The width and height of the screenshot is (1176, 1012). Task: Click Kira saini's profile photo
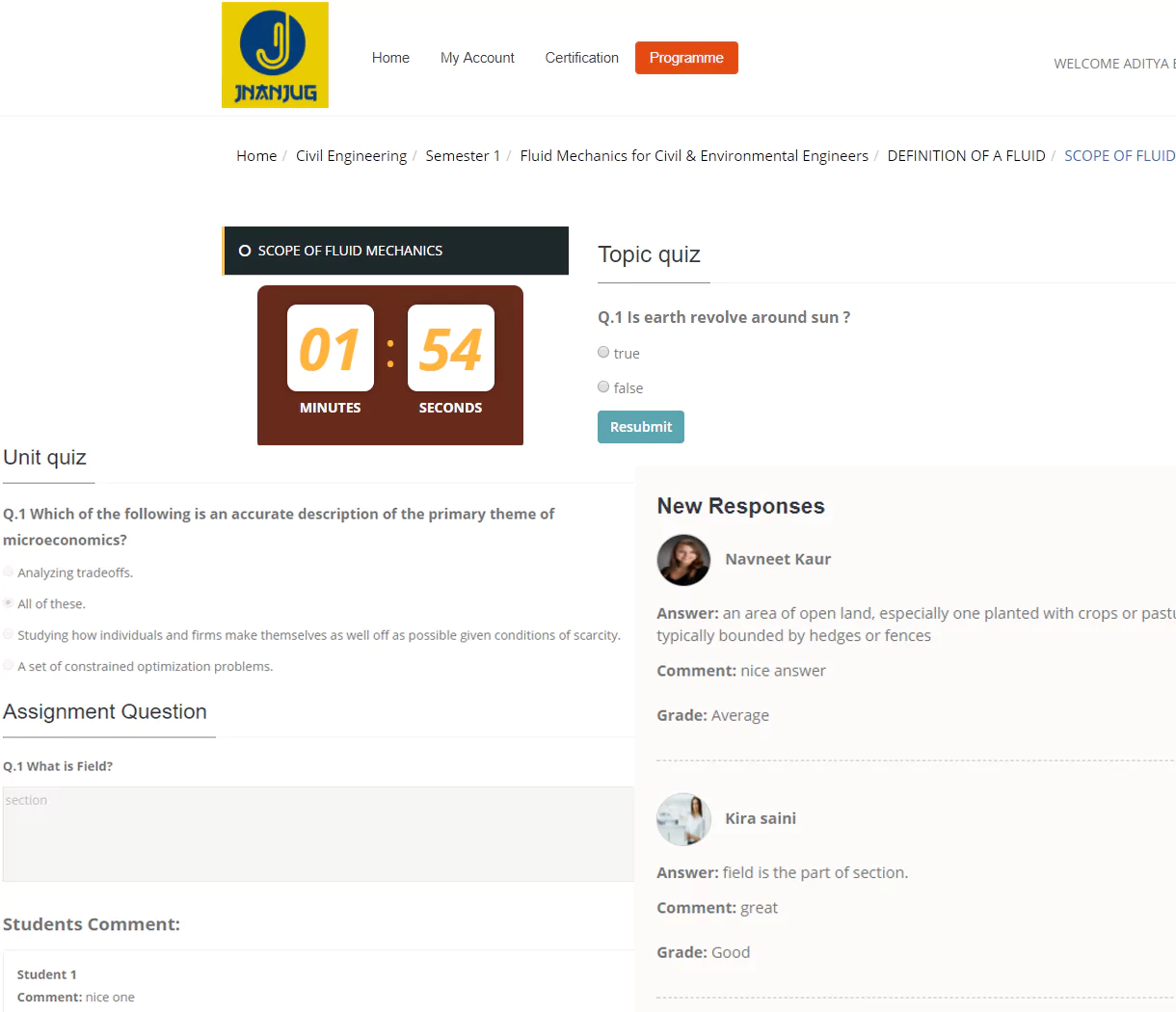[x=683, y=819]
